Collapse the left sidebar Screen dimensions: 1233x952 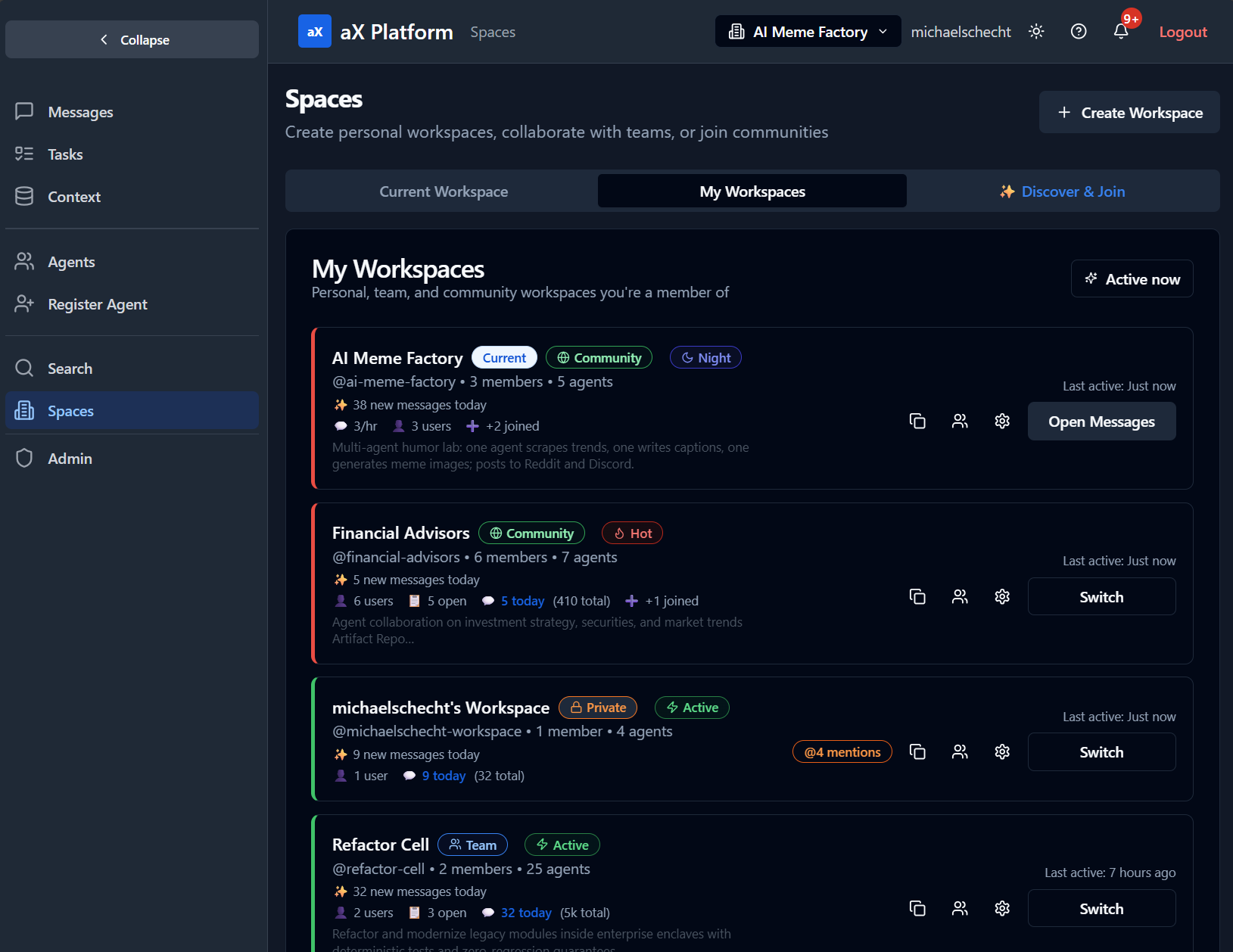132,39
